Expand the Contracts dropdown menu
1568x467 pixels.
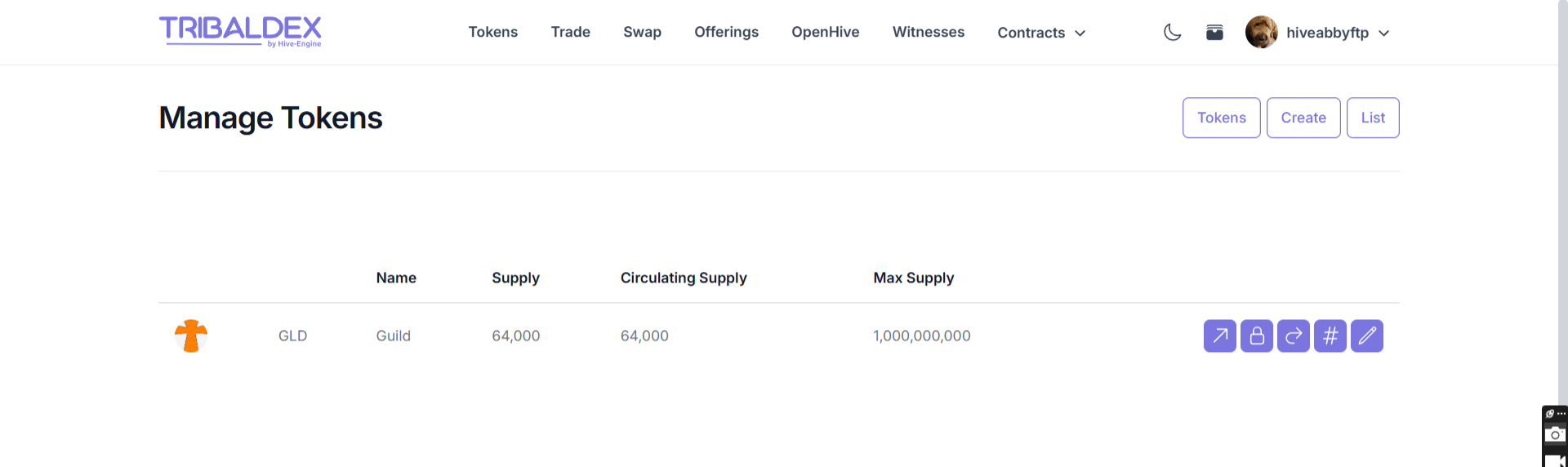1041,33
